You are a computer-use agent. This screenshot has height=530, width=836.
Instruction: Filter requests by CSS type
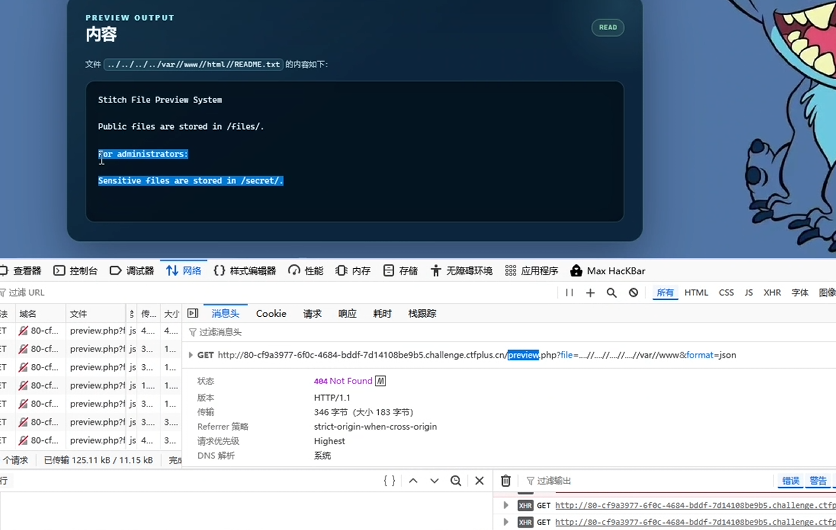pyautogui.click(x=726, y=293)
